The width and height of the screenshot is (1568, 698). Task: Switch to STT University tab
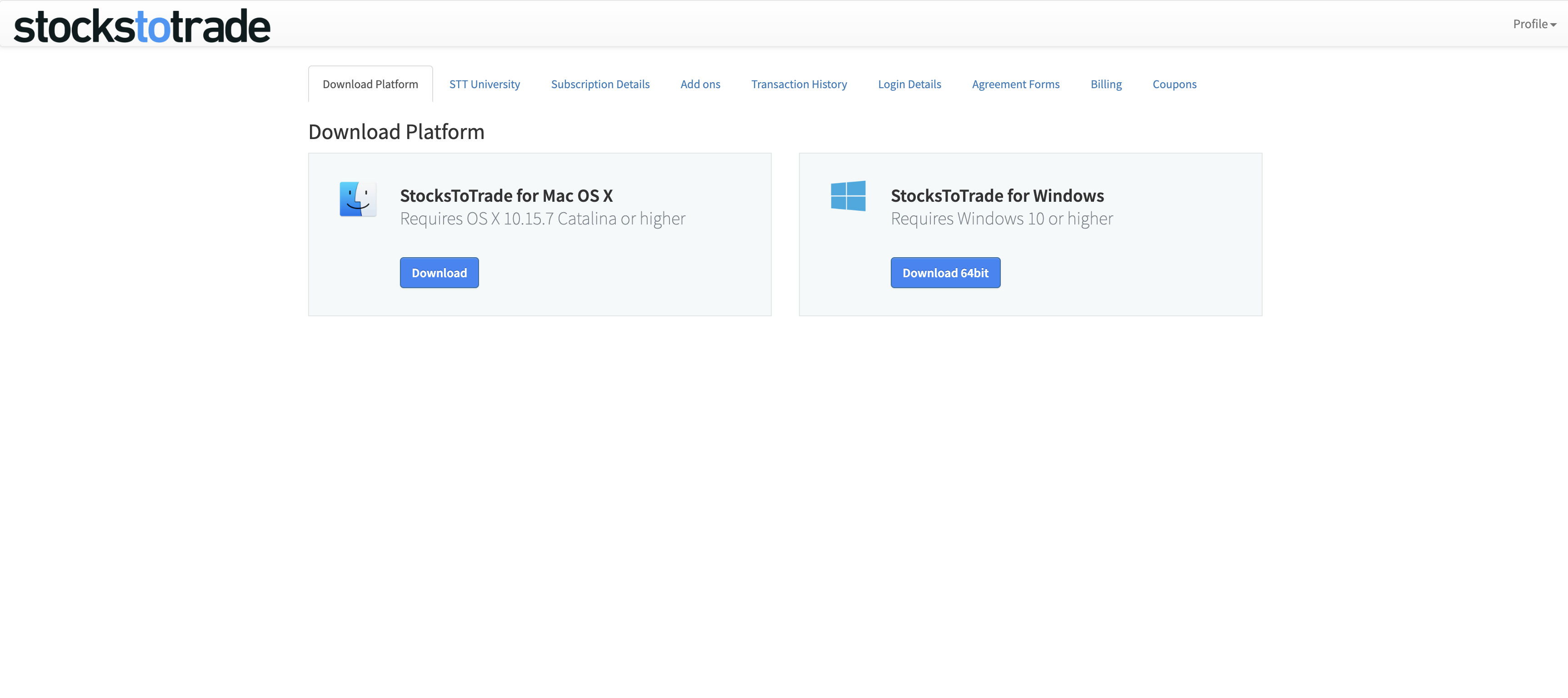[484, 84]
